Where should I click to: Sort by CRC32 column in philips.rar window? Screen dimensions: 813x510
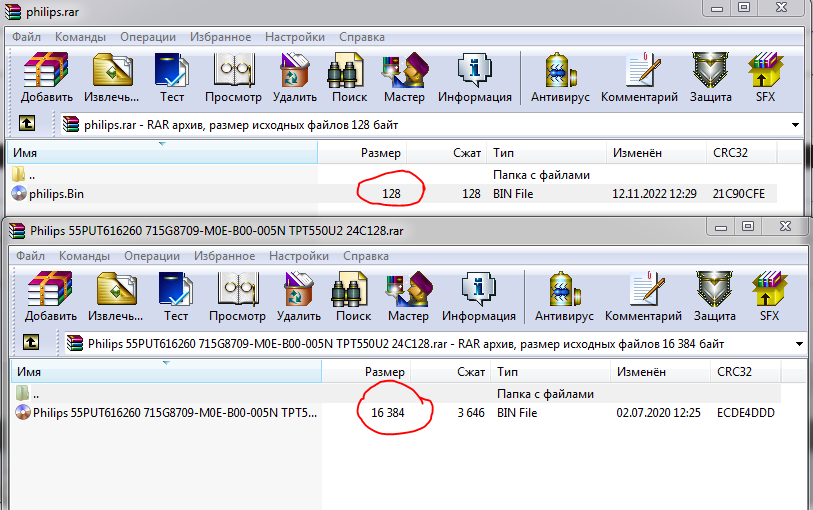point(741,153)
